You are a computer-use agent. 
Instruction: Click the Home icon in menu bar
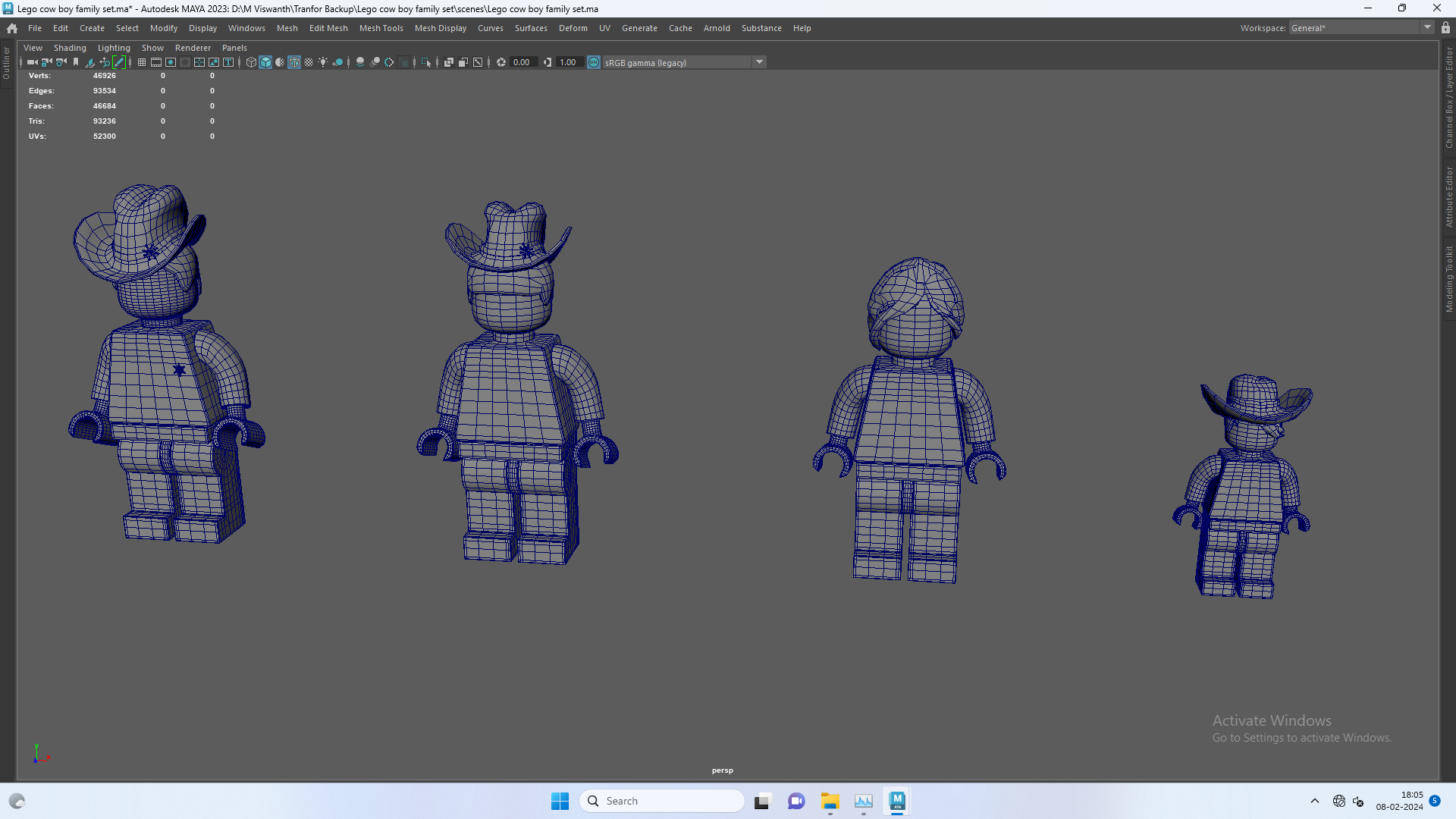pyautogui.click(x=12, y=28)
